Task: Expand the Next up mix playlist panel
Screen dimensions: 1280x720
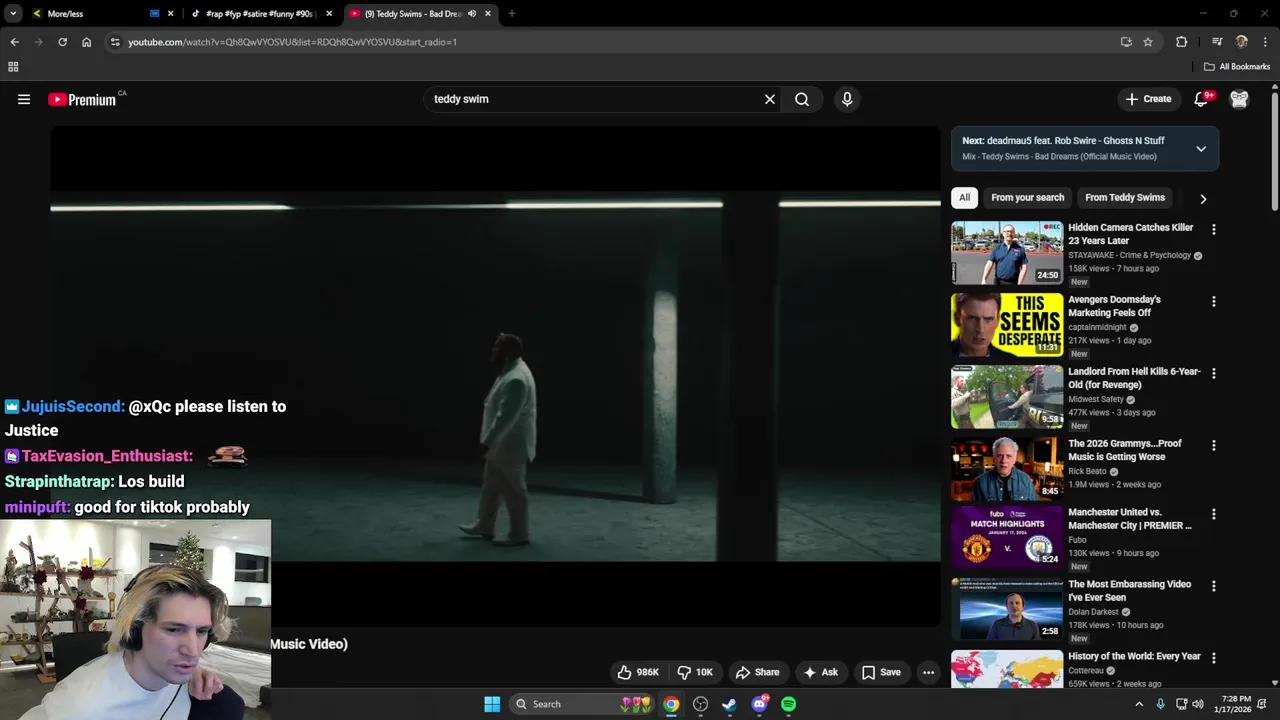Action: (1201, 149)
